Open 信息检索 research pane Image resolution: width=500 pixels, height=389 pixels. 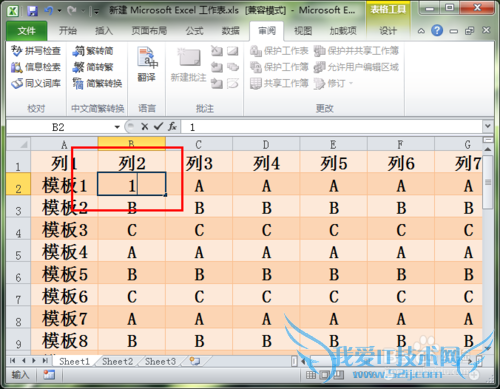coord(35,67)
